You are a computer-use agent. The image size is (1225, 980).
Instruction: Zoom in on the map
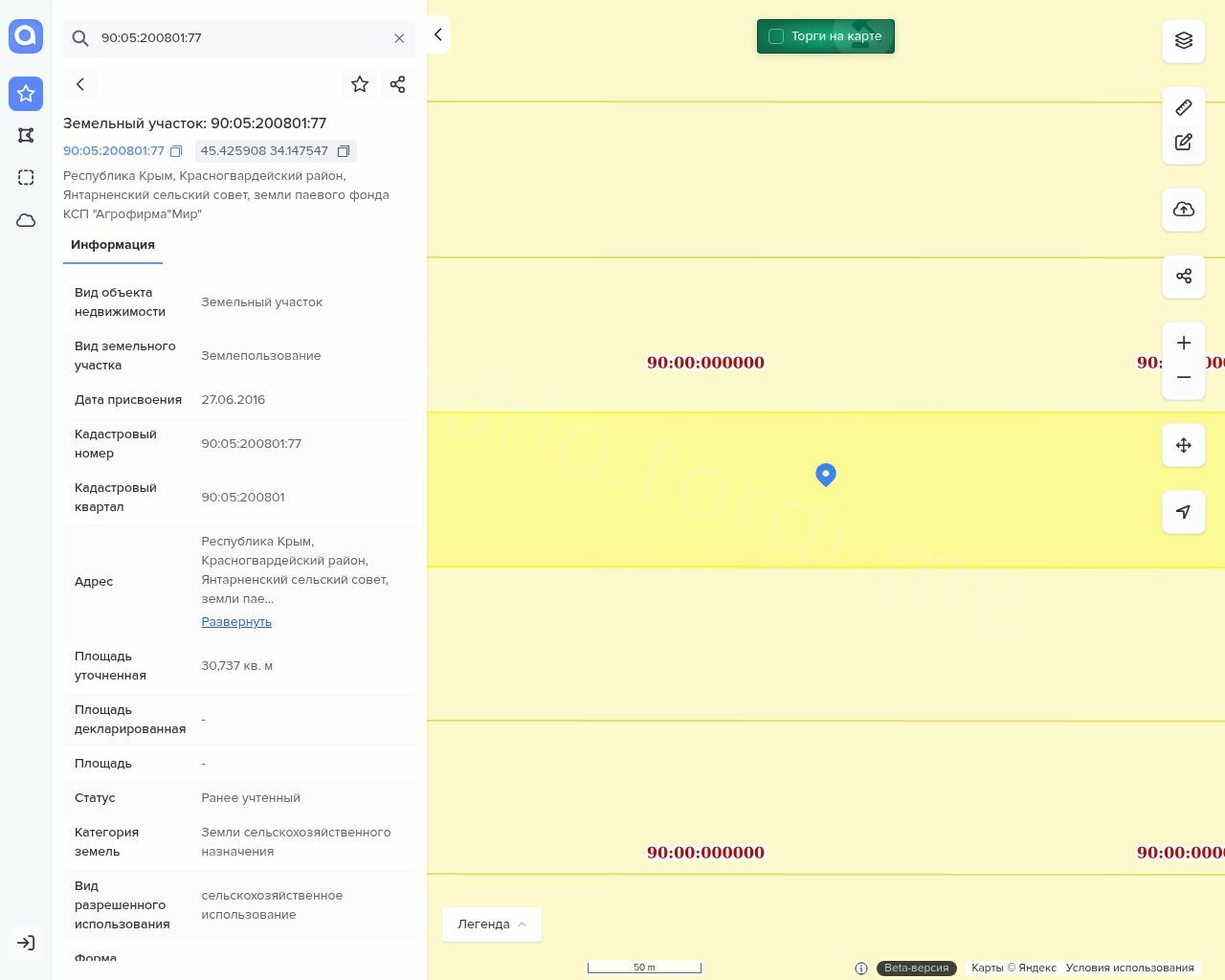click(x=1184, y=344)
